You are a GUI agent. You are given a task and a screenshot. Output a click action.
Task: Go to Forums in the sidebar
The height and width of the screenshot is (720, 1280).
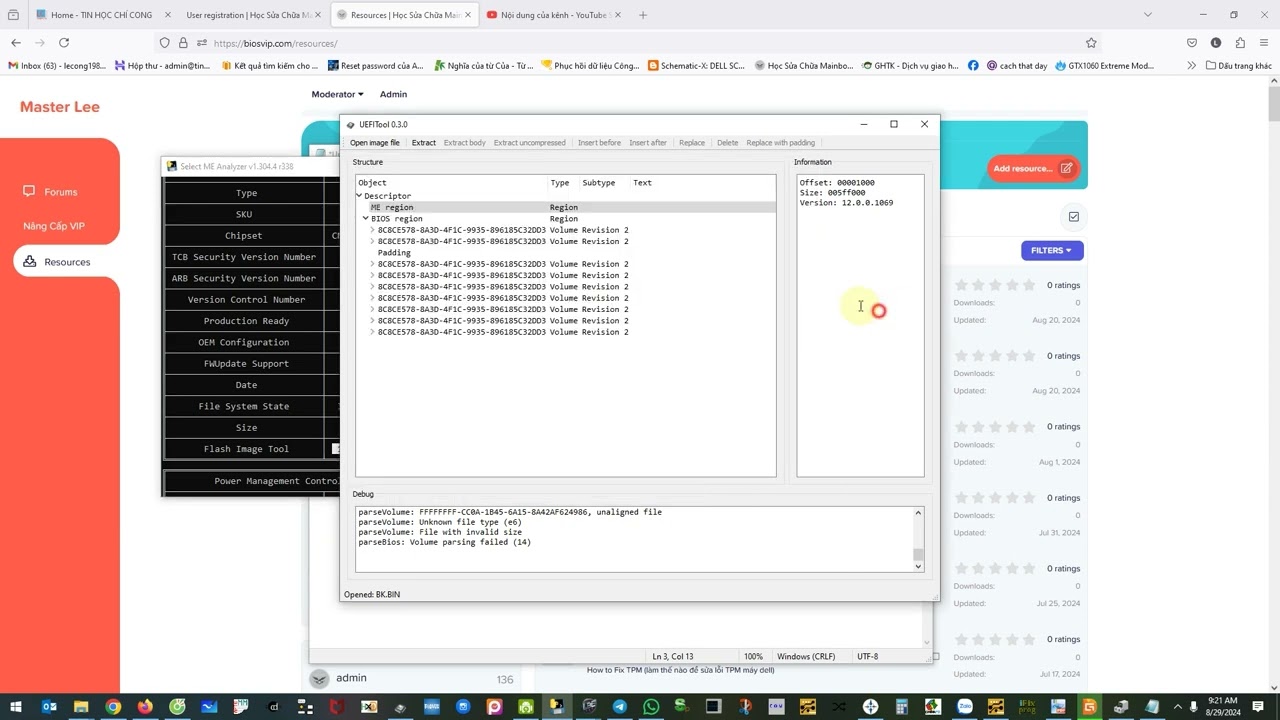pos(61,192)
